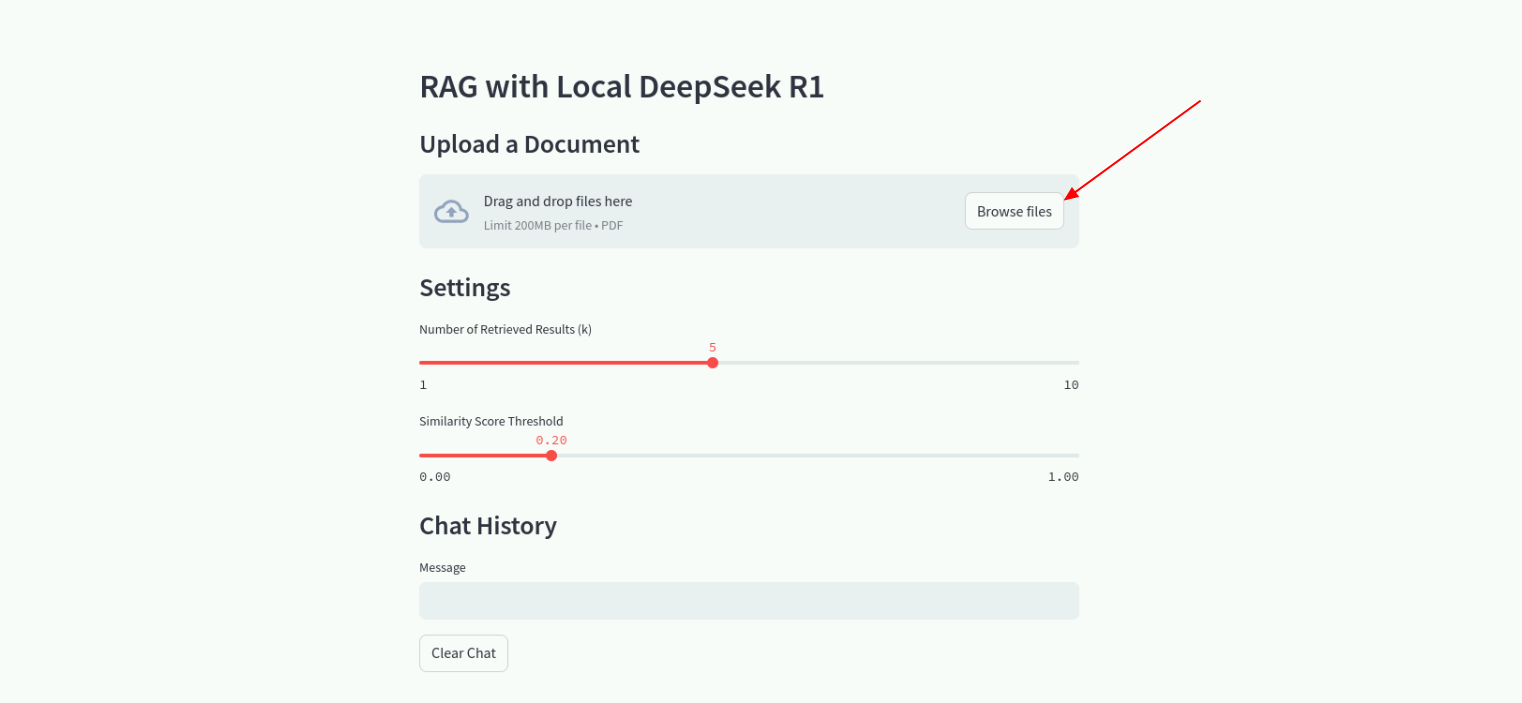Click the maximum value 10 under results slider
This screenshot has height=703, width=1522.
tap(1071, 385)
